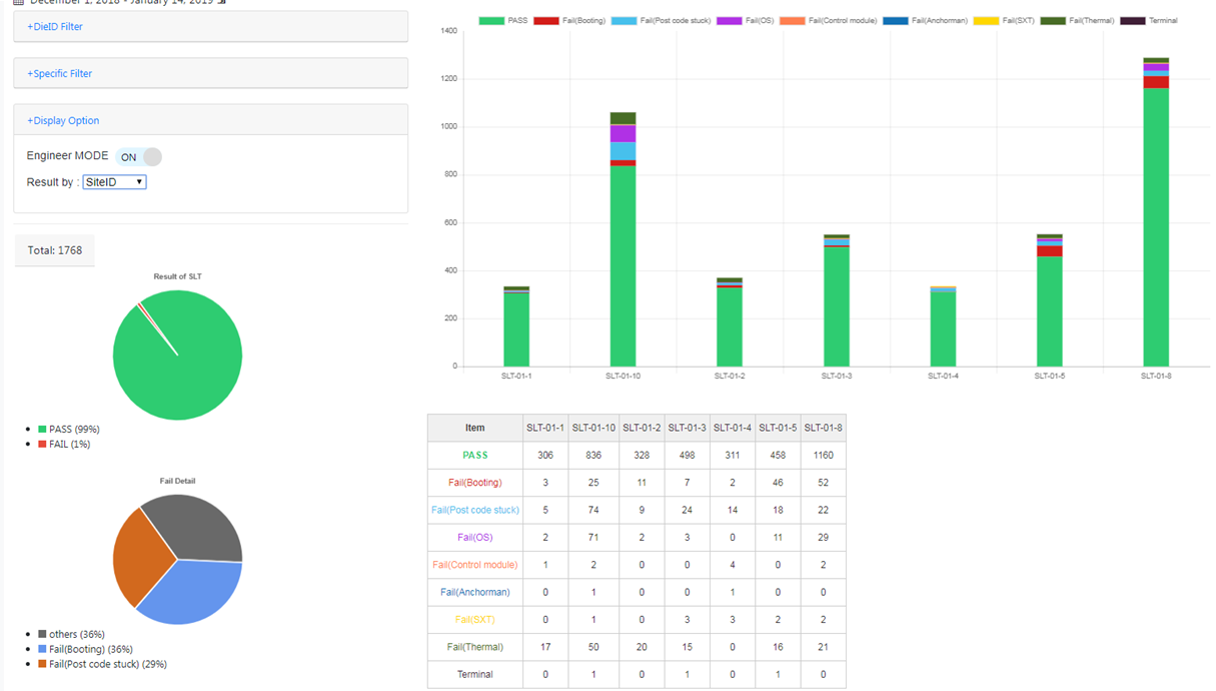Click the SLT-01-5 bar in chart
Image resolution: width=1216 pixels, height=691 pixels.
[x=1049, y=301]
